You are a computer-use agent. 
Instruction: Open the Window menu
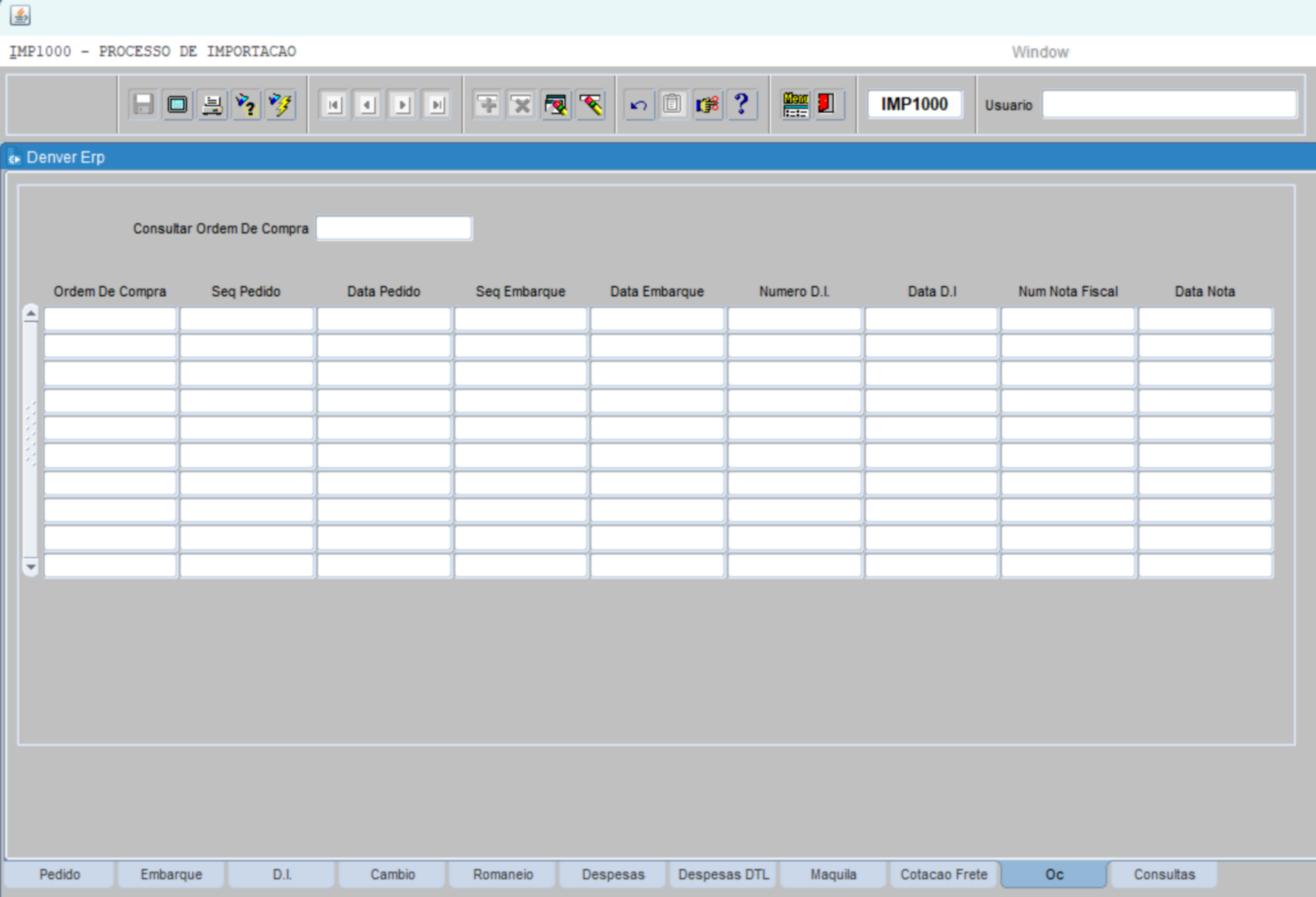tap(1039, 52)
